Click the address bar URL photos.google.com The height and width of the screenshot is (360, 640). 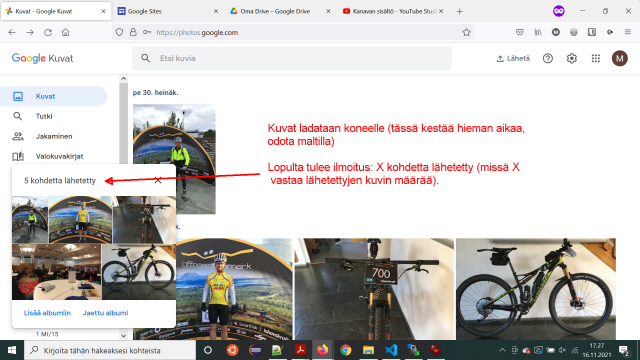tap(197, 32)
